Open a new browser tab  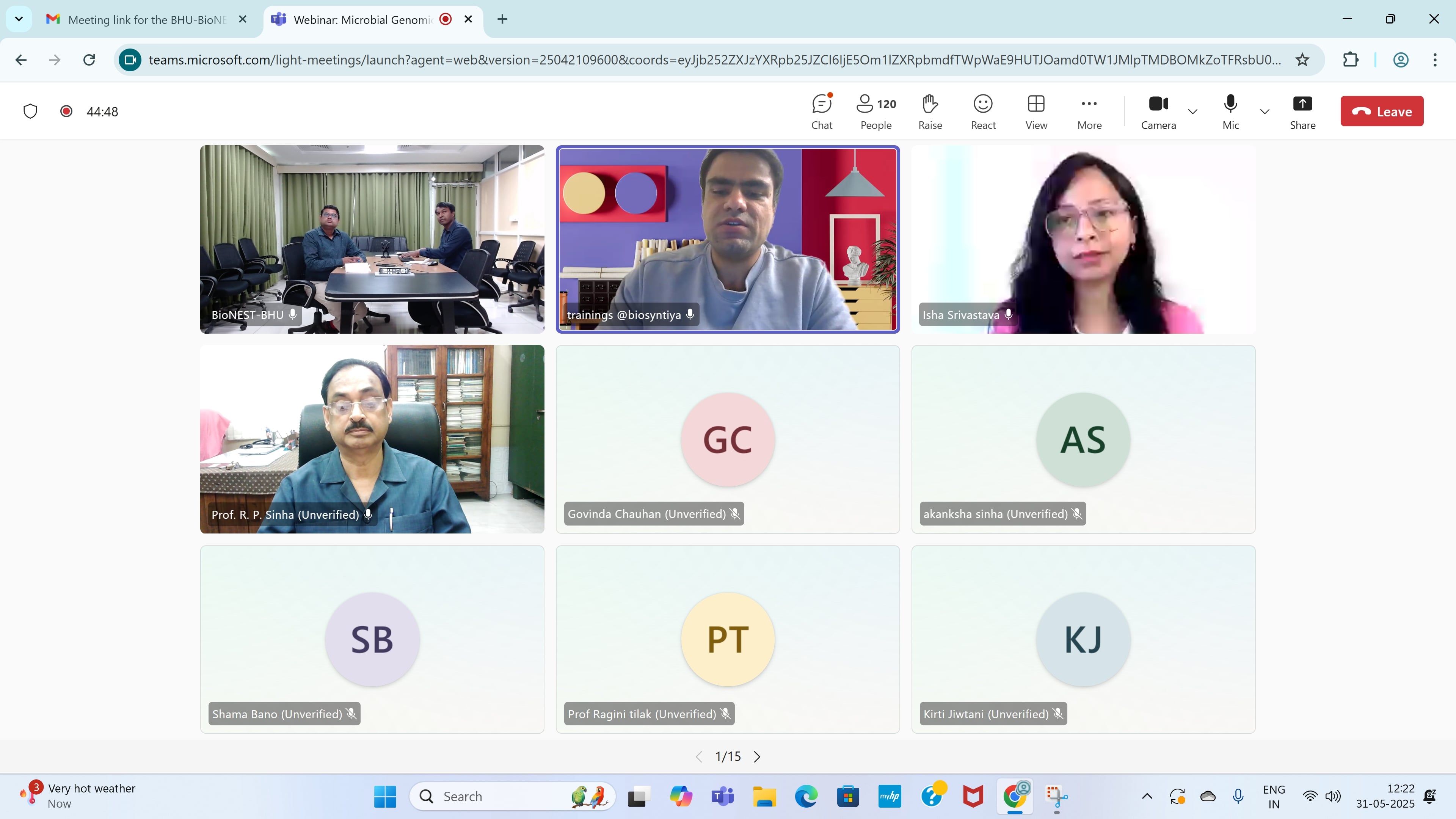tap(502, 20)
